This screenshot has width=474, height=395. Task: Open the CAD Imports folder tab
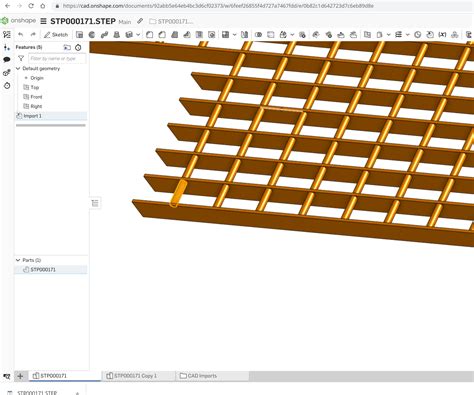[212, 376]
